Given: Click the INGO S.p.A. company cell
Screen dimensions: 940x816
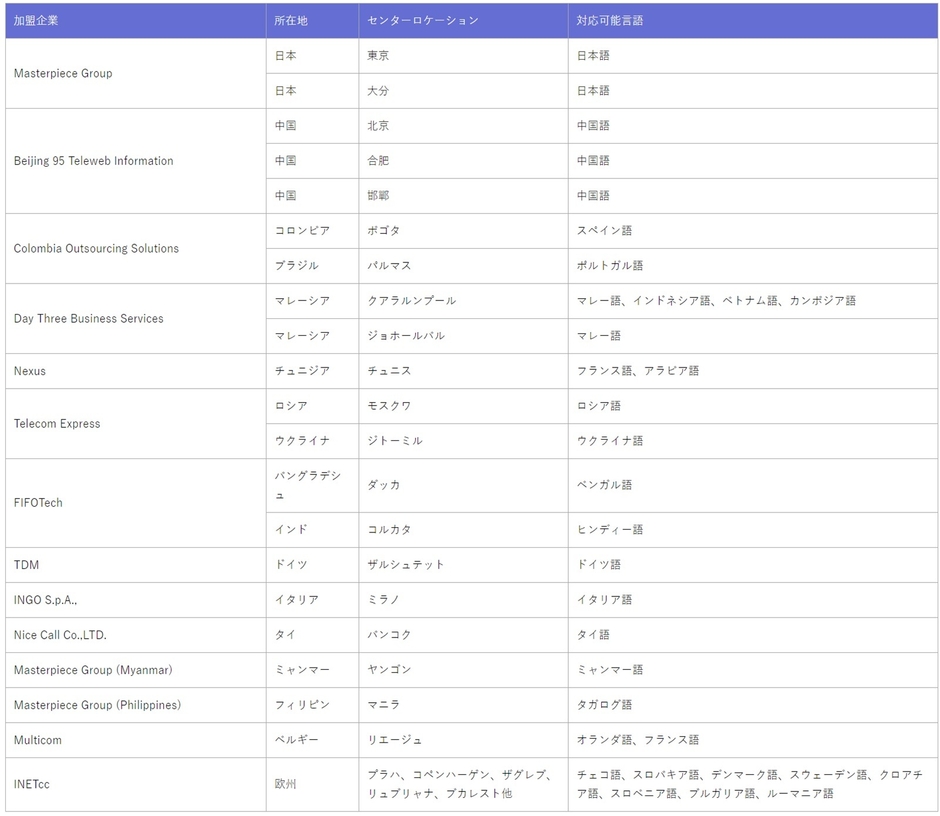Looking at the screenshot, I should pyautogui.click(x=45, y=600).
